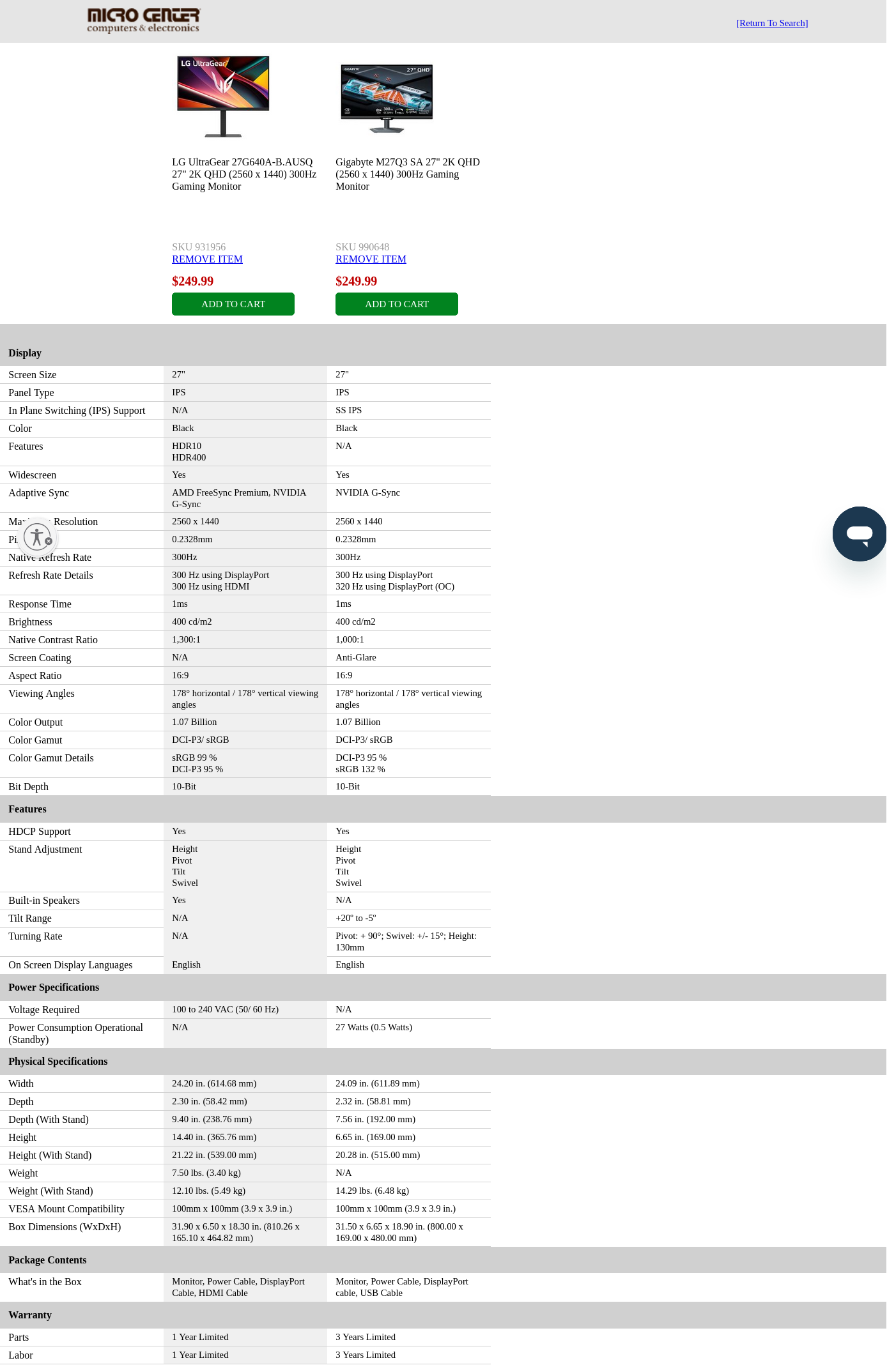Add the Gigabyte M27Q3 monitor to cart

(x=397, y=304)
